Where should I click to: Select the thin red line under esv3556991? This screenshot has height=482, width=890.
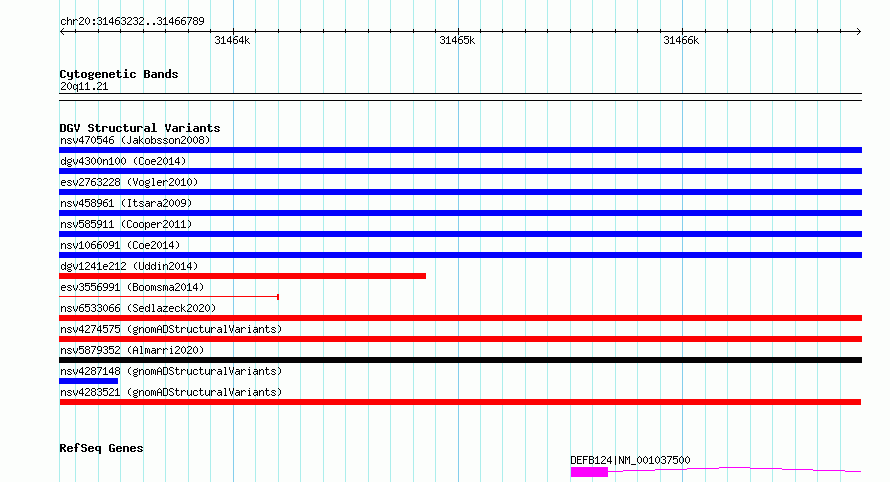(169, 296)
